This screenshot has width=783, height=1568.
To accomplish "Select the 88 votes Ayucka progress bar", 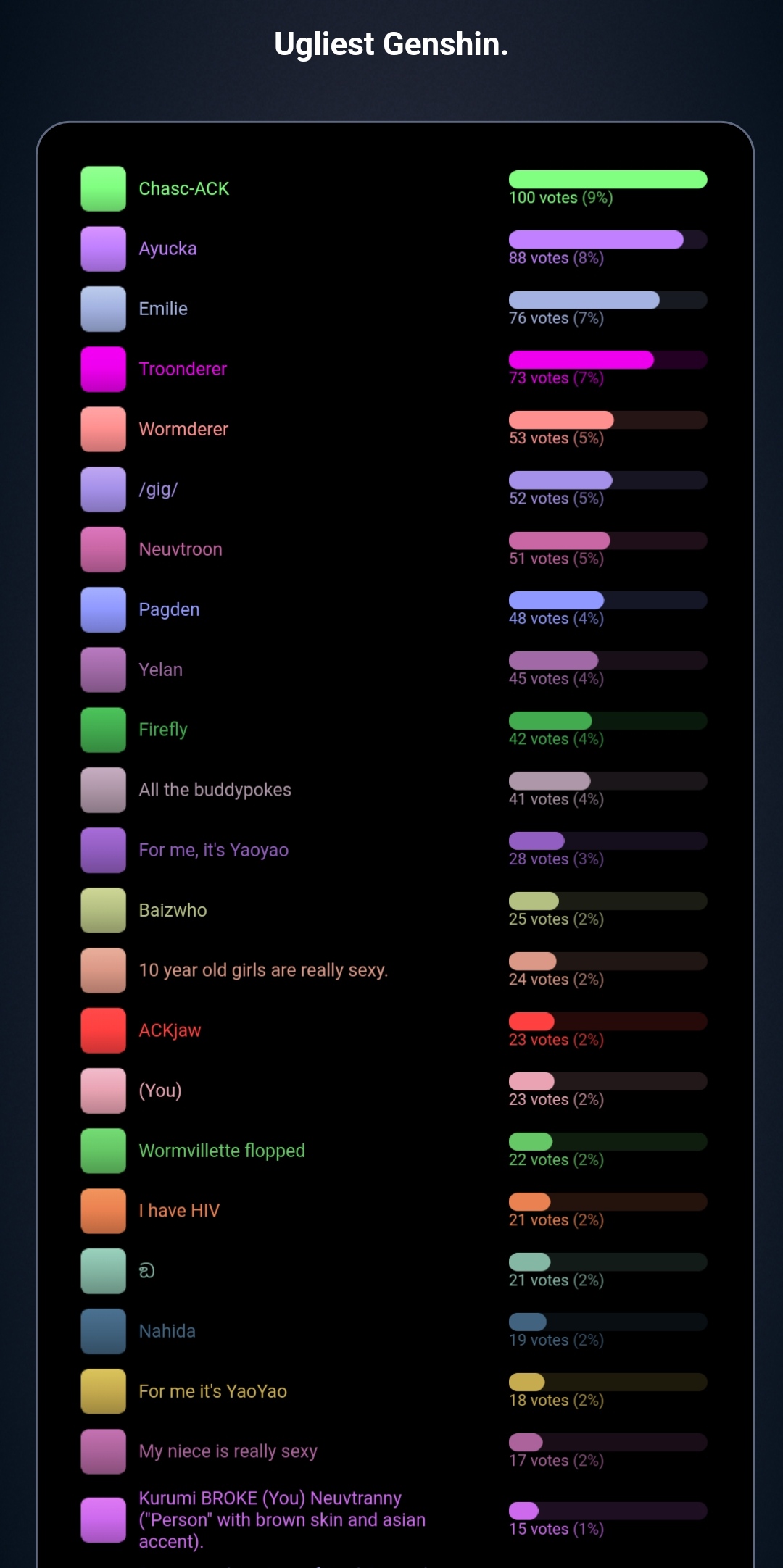I will [608, 239].
